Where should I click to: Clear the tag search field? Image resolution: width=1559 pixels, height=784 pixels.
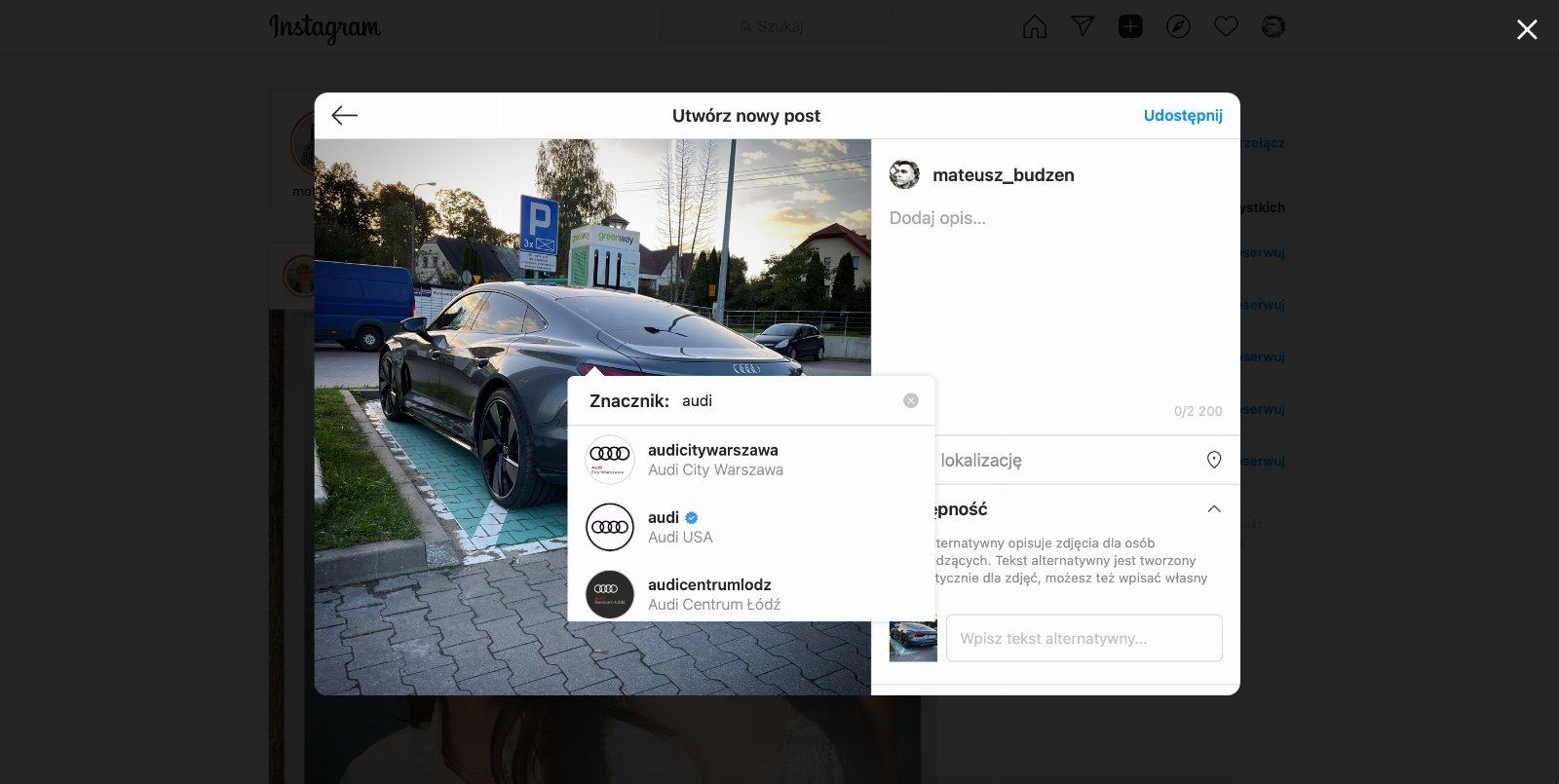(x=910, y=400)
